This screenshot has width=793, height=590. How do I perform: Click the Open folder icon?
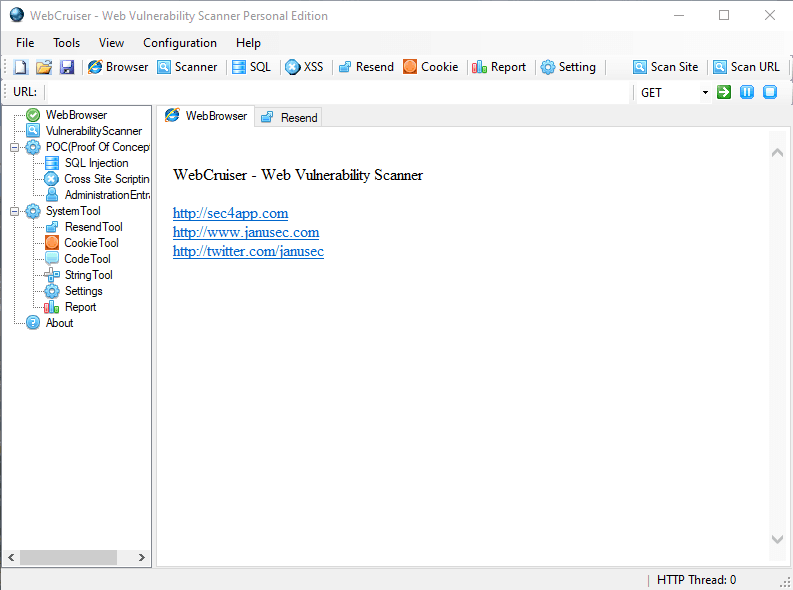point(44,67)
